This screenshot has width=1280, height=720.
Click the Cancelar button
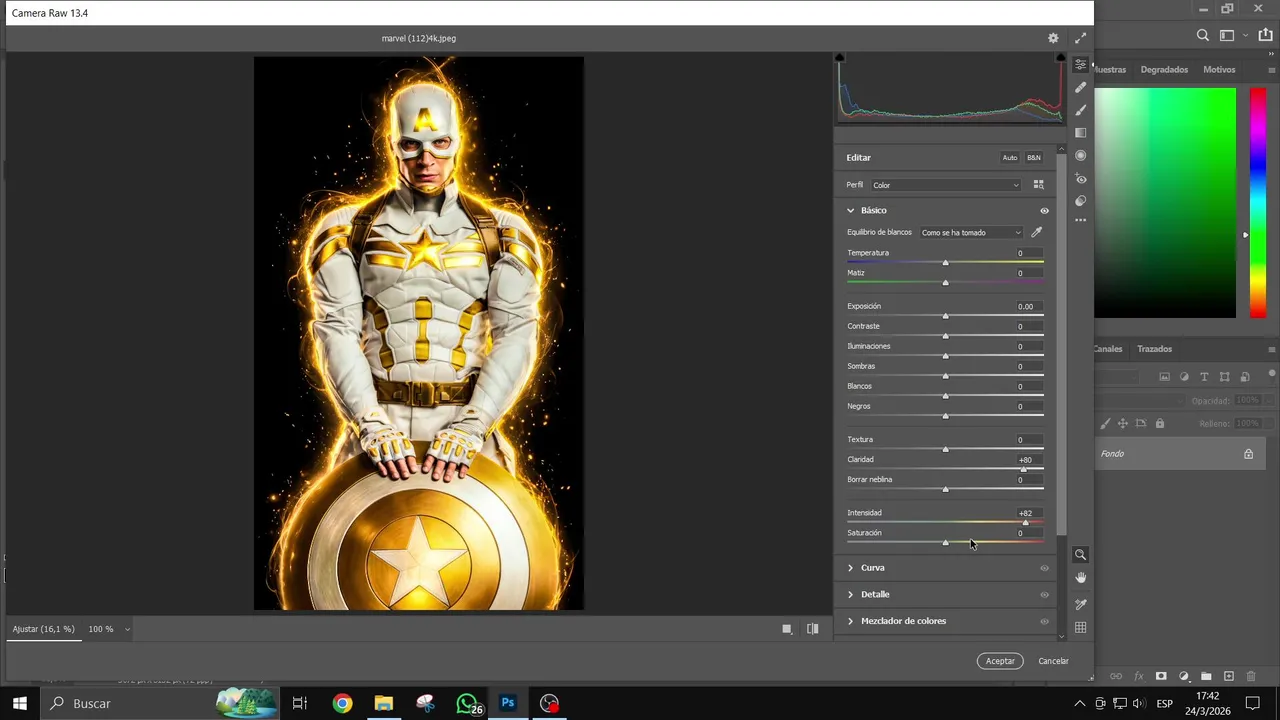[x=1053, y=661]
